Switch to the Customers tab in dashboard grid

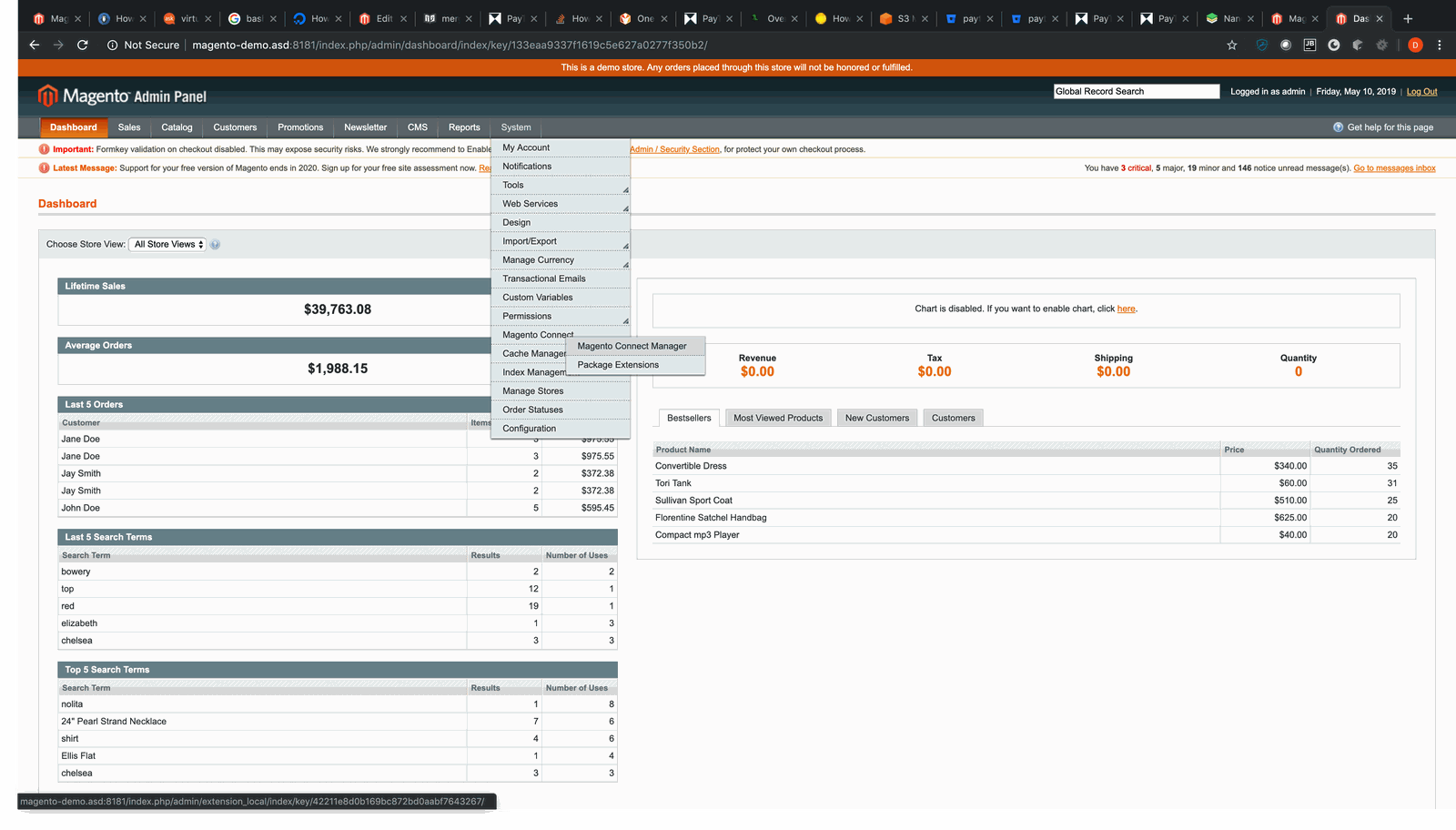(x=953, y=418)
